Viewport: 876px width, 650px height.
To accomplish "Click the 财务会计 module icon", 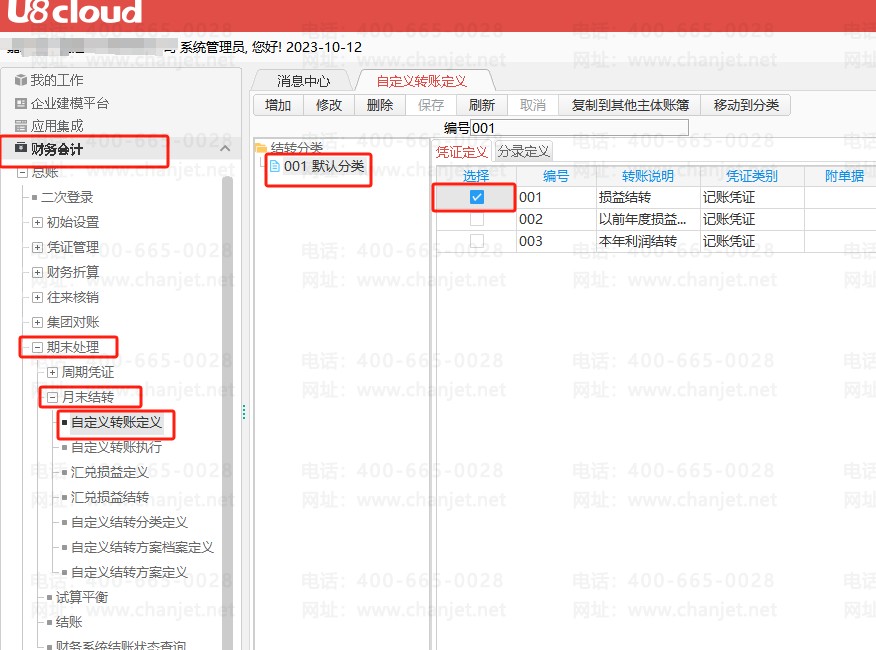I will 21,149.
